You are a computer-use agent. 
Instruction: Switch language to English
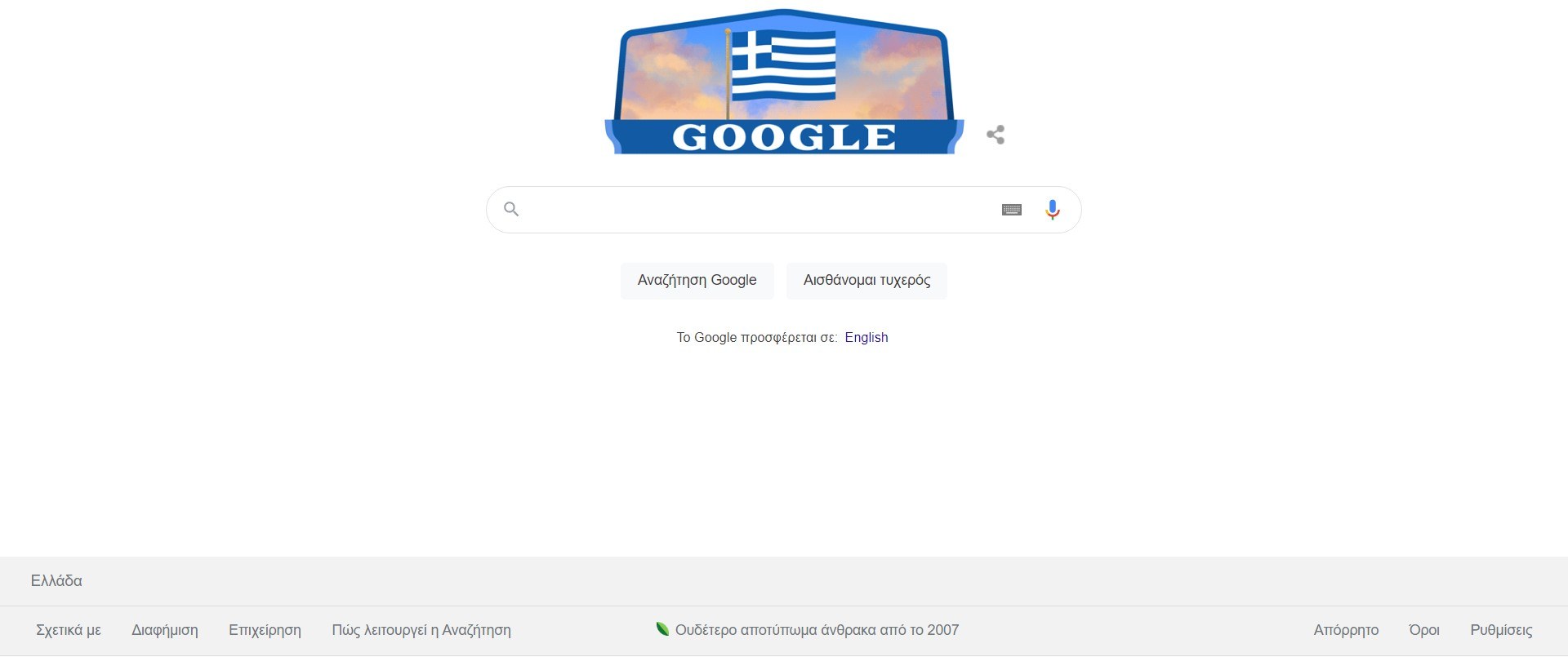(x=866, y=337)
